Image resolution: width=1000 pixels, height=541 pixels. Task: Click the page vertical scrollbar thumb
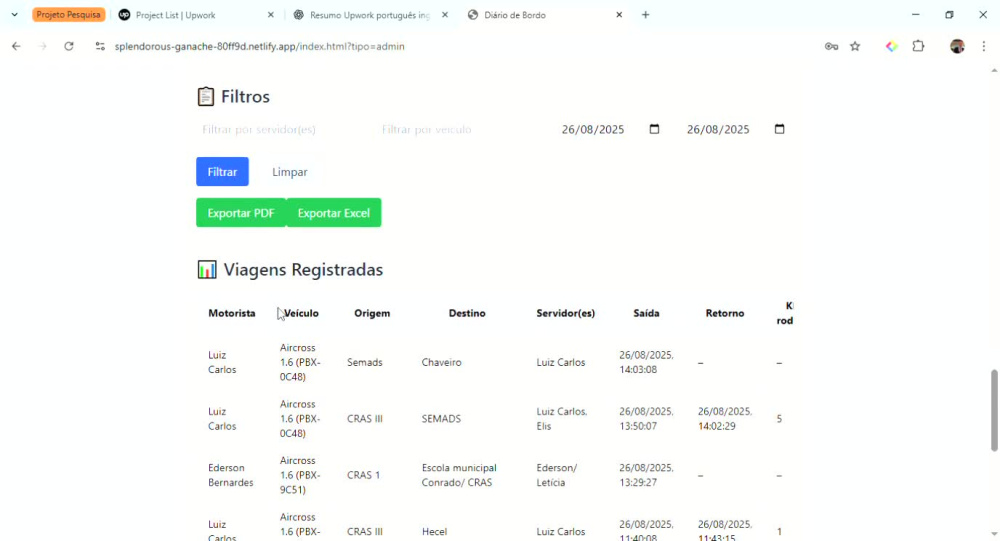(x=994, y=410)
